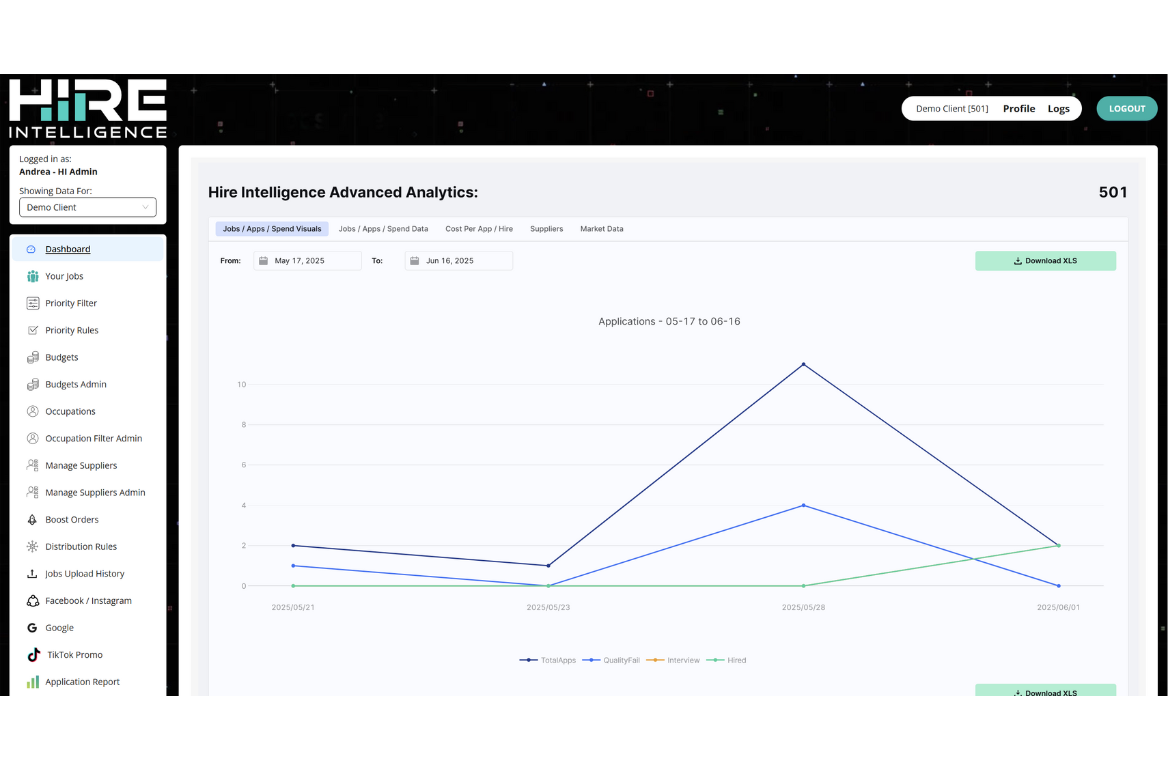The height and width of the screenshot is (770, 1168).
Task: Click the Google icon in sidebar
Action: 32,628
